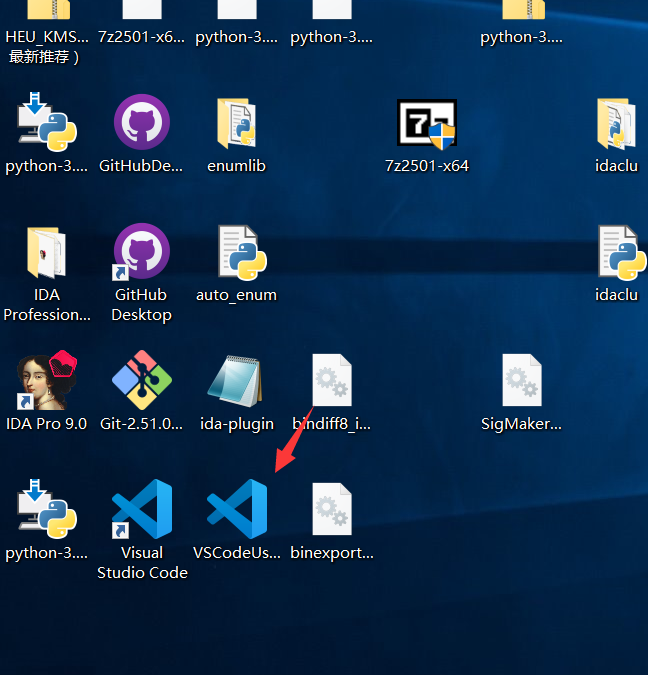Select the 7z2501-x64 installer icon
Image resolution: width=648 pixels, height=675 pixels.
point(427,124)
